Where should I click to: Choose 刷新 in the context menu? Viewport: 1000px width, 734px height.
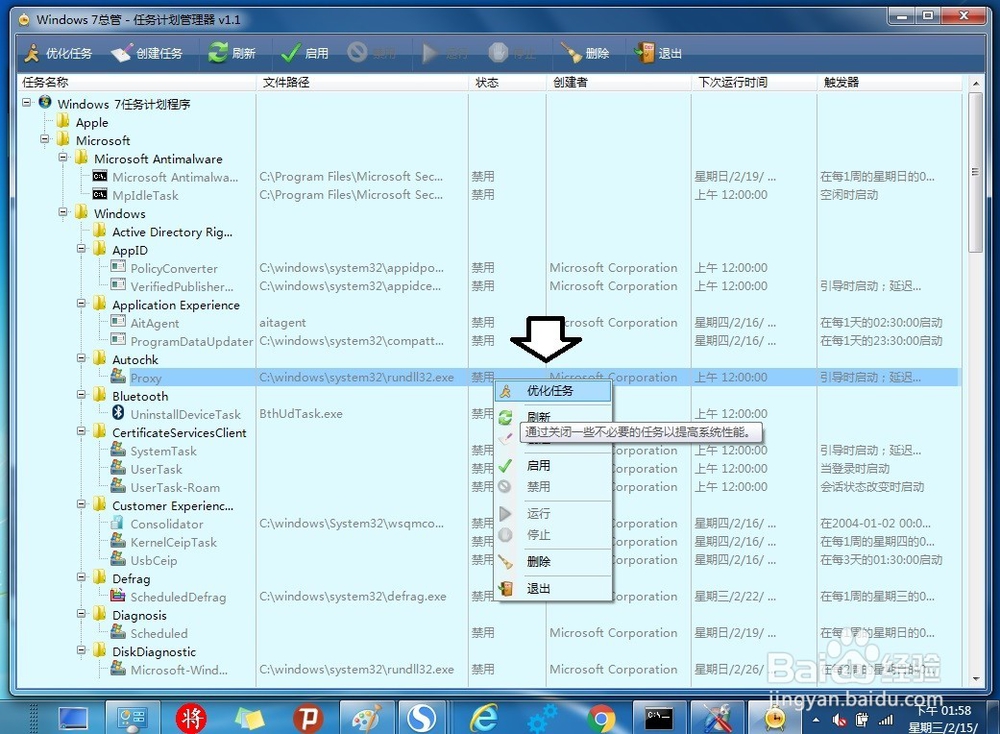(x=554, y=417)
